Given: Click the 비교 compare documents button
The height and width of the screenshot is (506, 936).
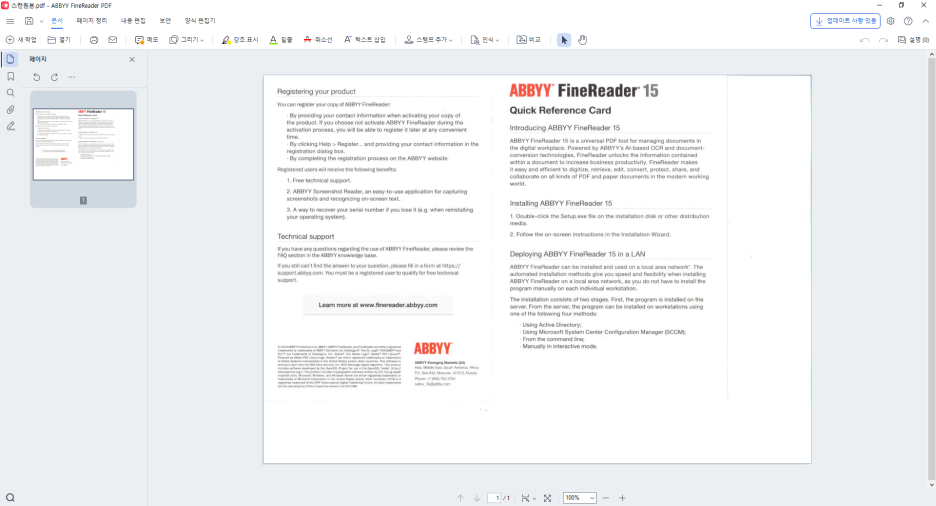Looking at the screenshot, I should [x=528, y=40].
